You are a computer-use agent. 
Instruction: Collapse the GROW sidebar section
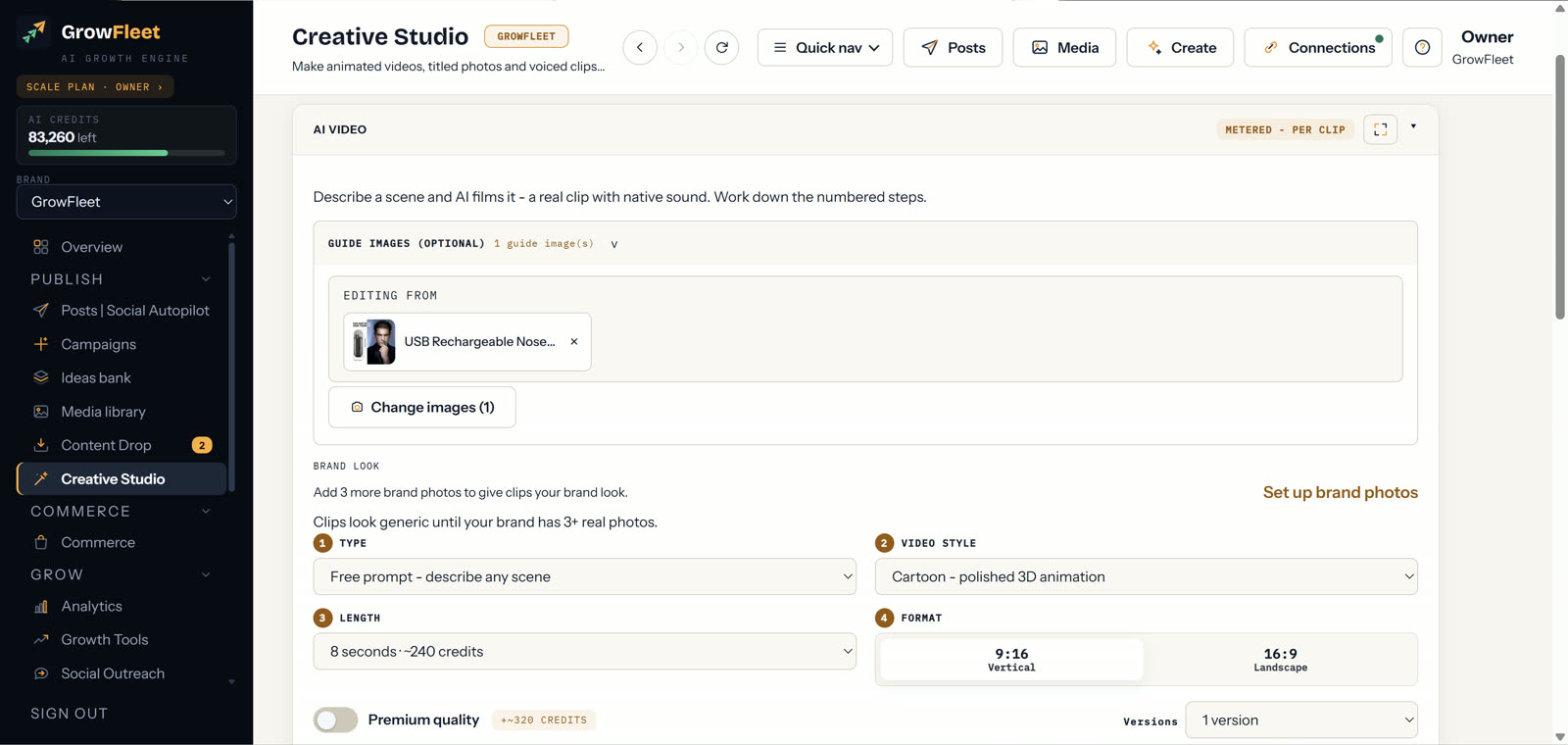[x=206, y=574]
